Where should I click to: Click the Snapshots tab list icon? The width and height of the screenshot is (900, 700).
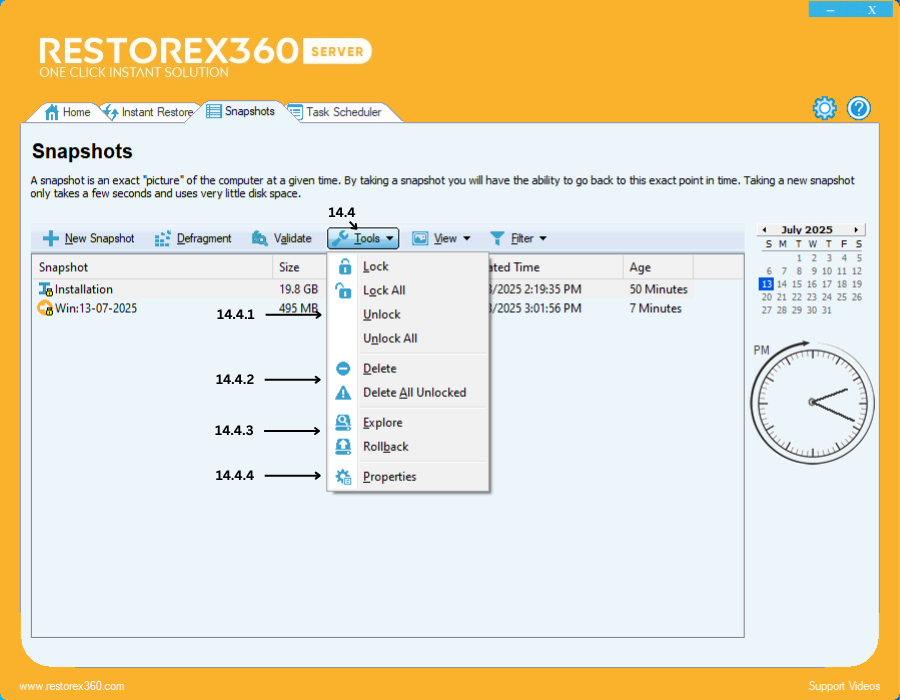(214, 111)
